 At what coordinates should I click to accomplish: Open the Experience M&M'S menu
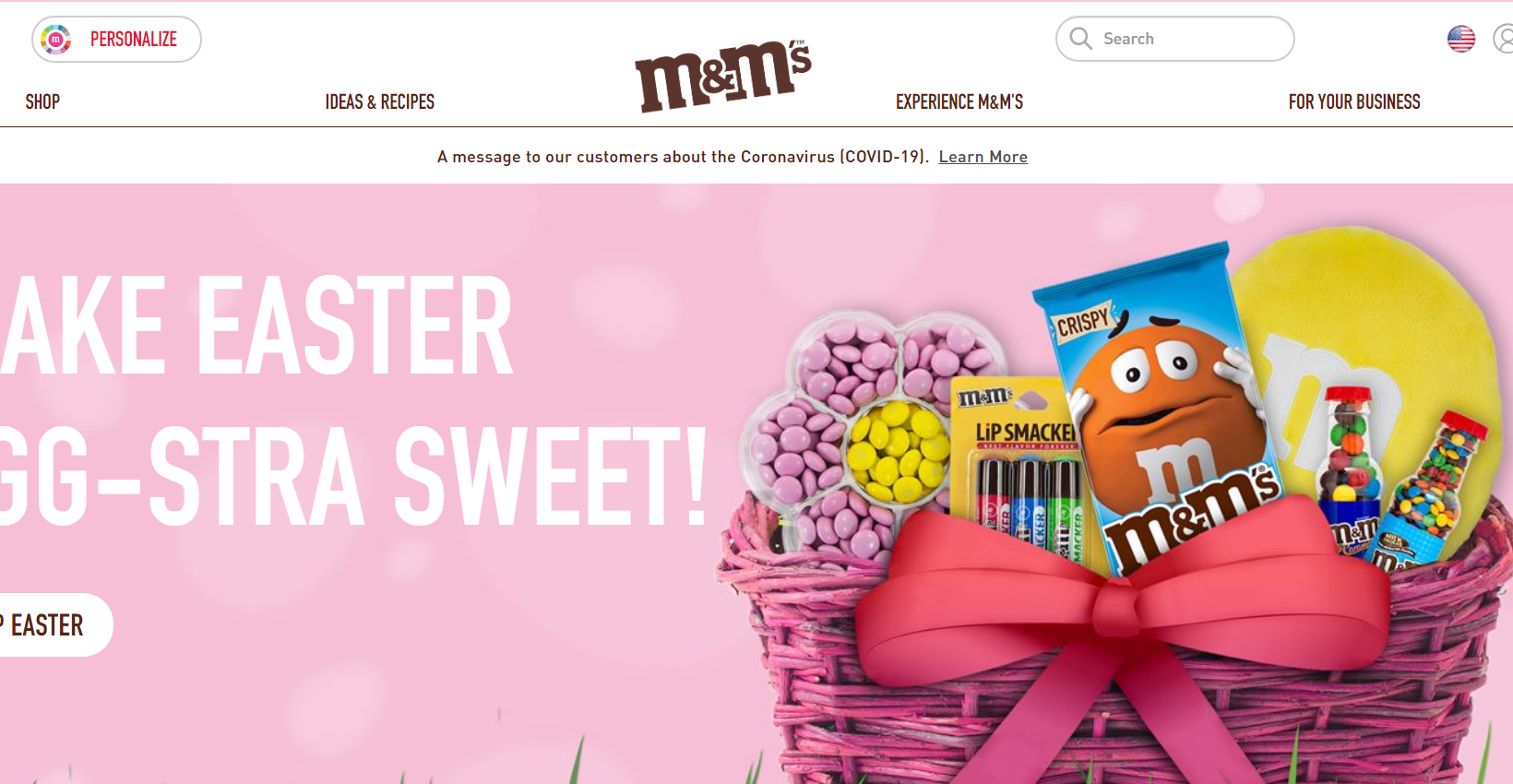point(959,101)
